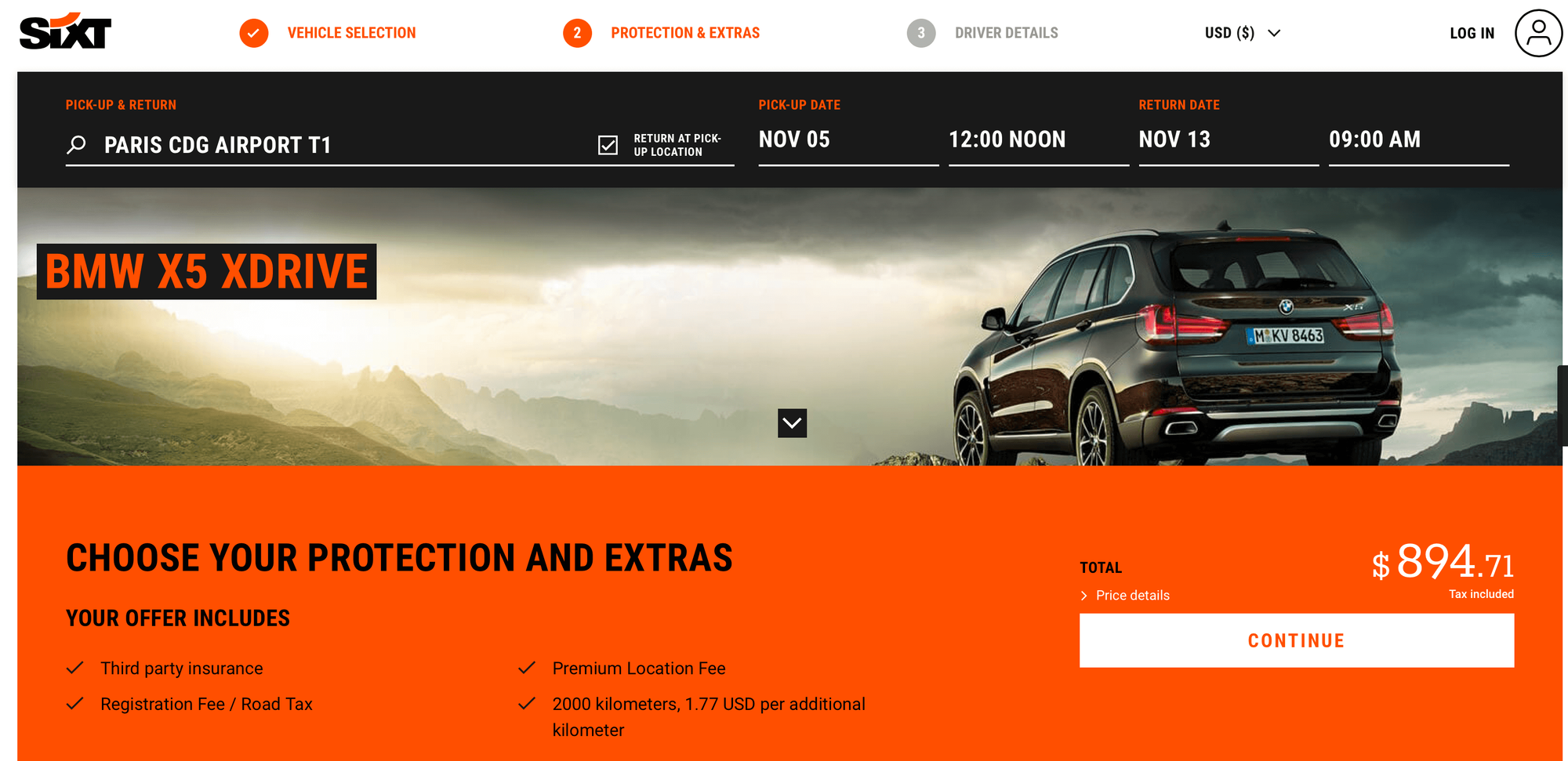
Task: Click the user profile avatar icon
Action: (1538, 33)
